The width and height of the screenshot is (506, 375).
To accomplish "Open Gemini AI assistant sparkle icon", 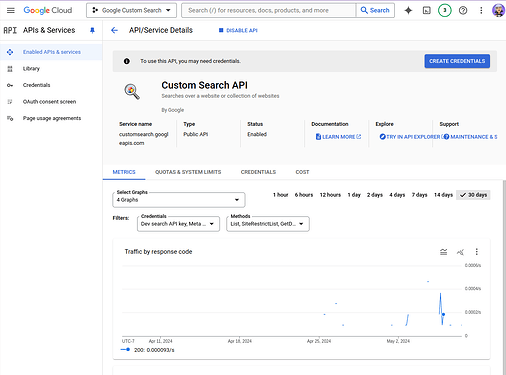I will (408, 10).
